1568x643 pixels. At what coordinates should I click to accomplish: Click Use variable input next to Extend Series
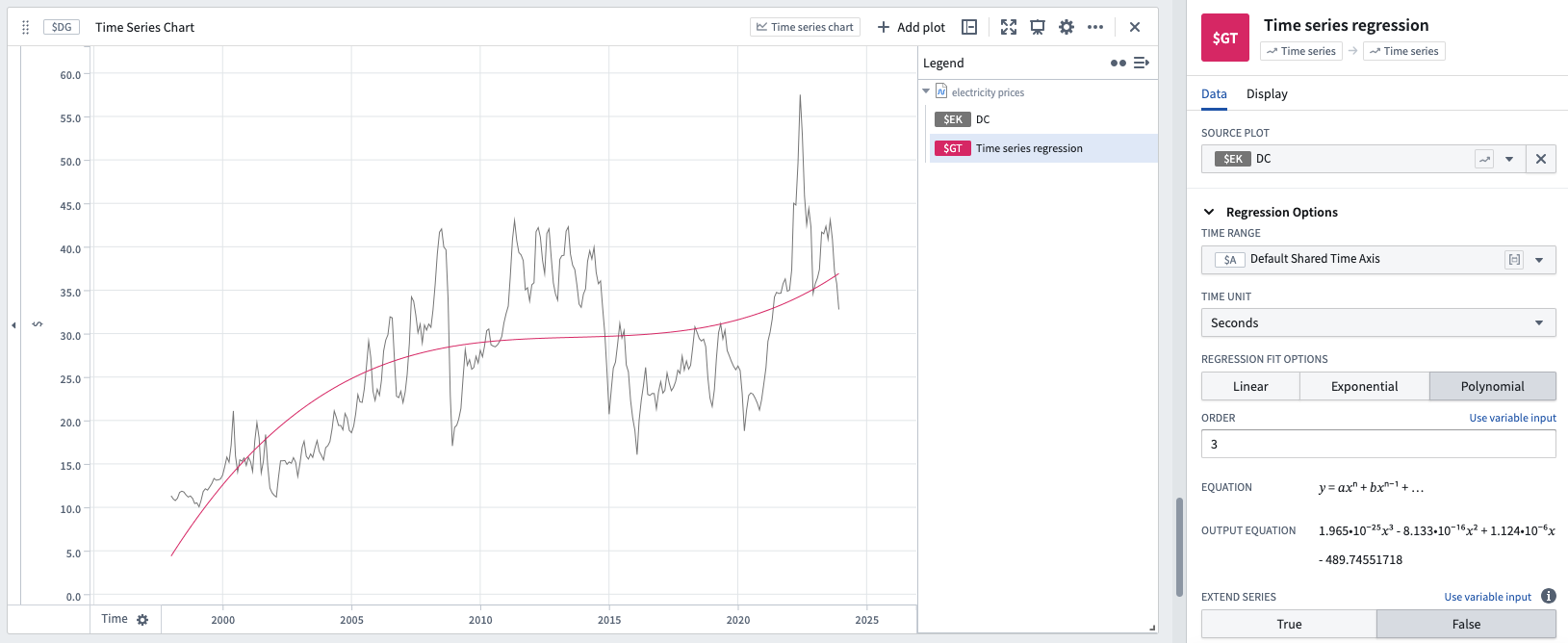(x=1487, y=597)
